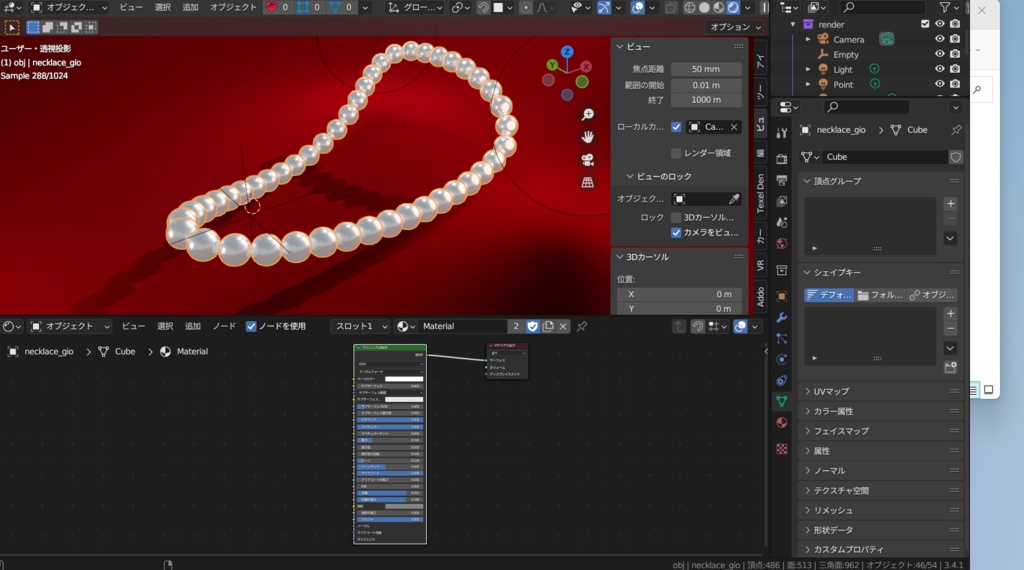Image resolution: width=1024 pixels, height=570 pixels.
Task: Hide the Camera in the outliner
Action: tap(939, 39)
